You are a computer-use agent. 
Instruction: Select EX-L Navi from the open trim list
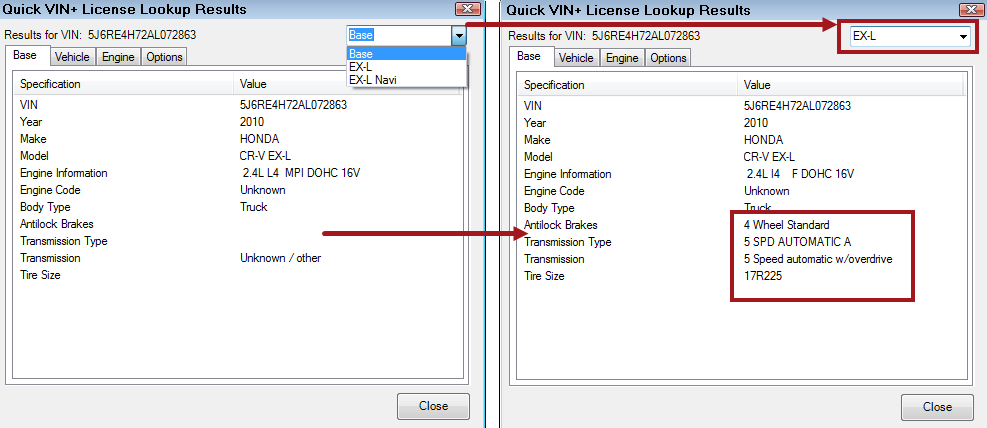click(372, 80)
